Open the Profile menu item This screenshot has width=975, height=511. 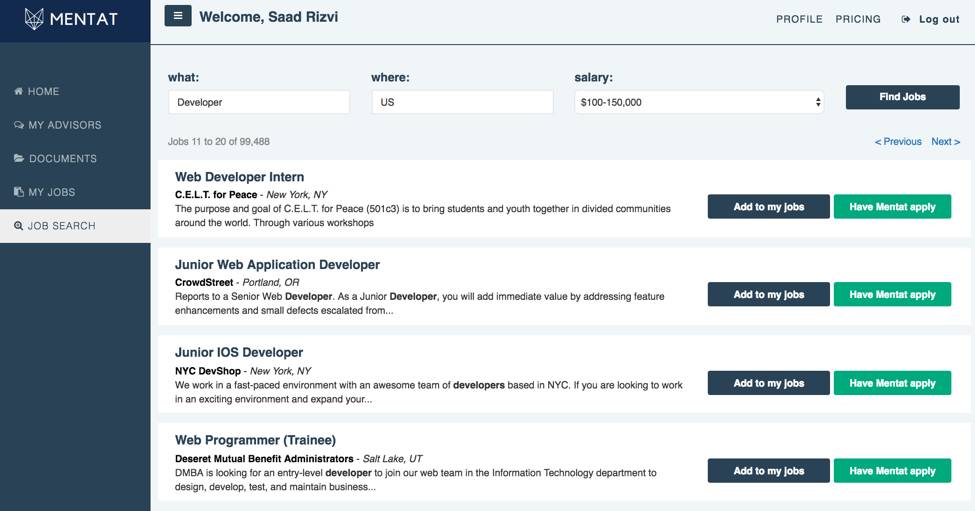click(799, 19)
